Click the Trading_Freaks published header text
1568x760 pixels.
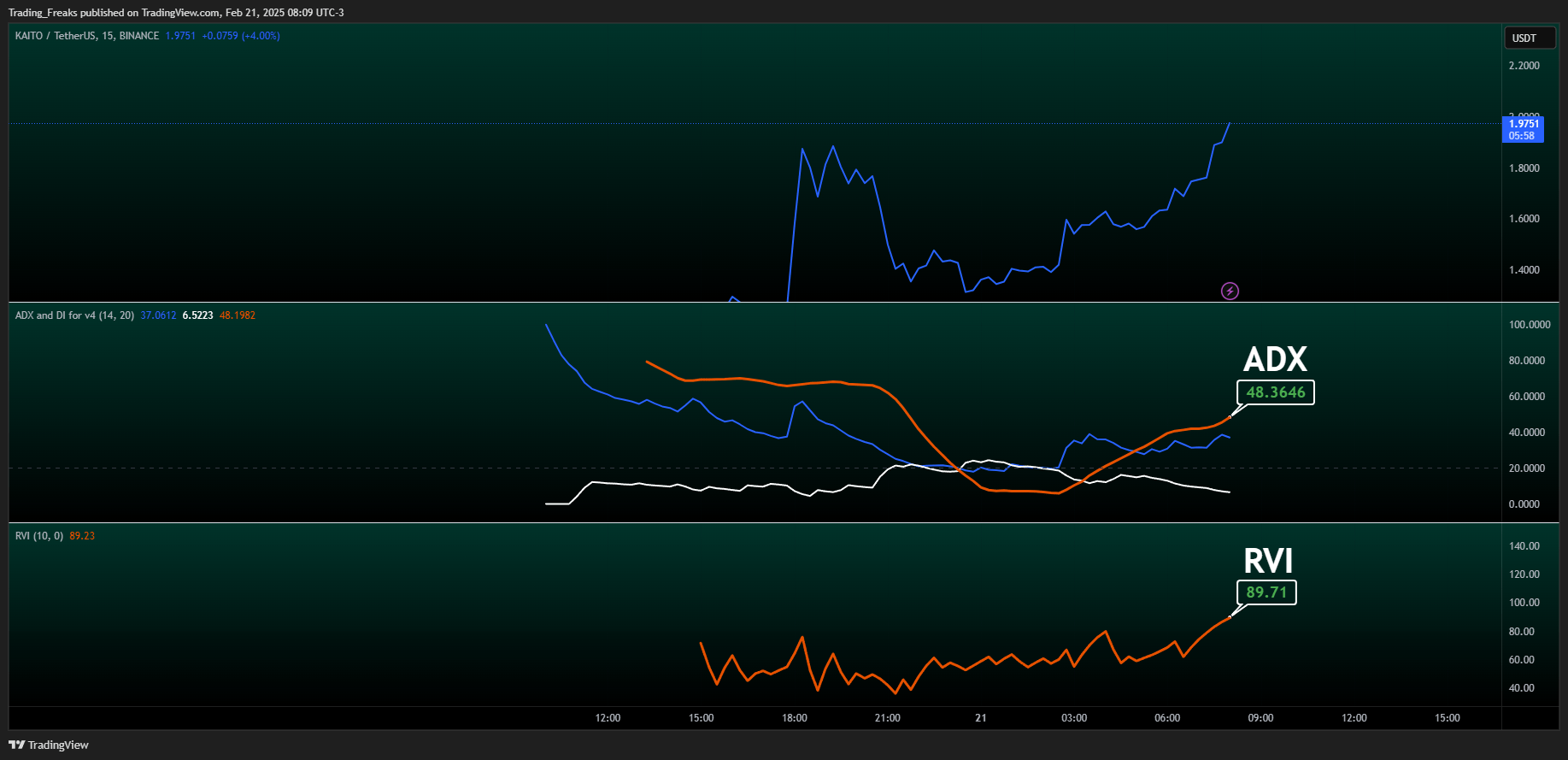click(x=176, y=13)
